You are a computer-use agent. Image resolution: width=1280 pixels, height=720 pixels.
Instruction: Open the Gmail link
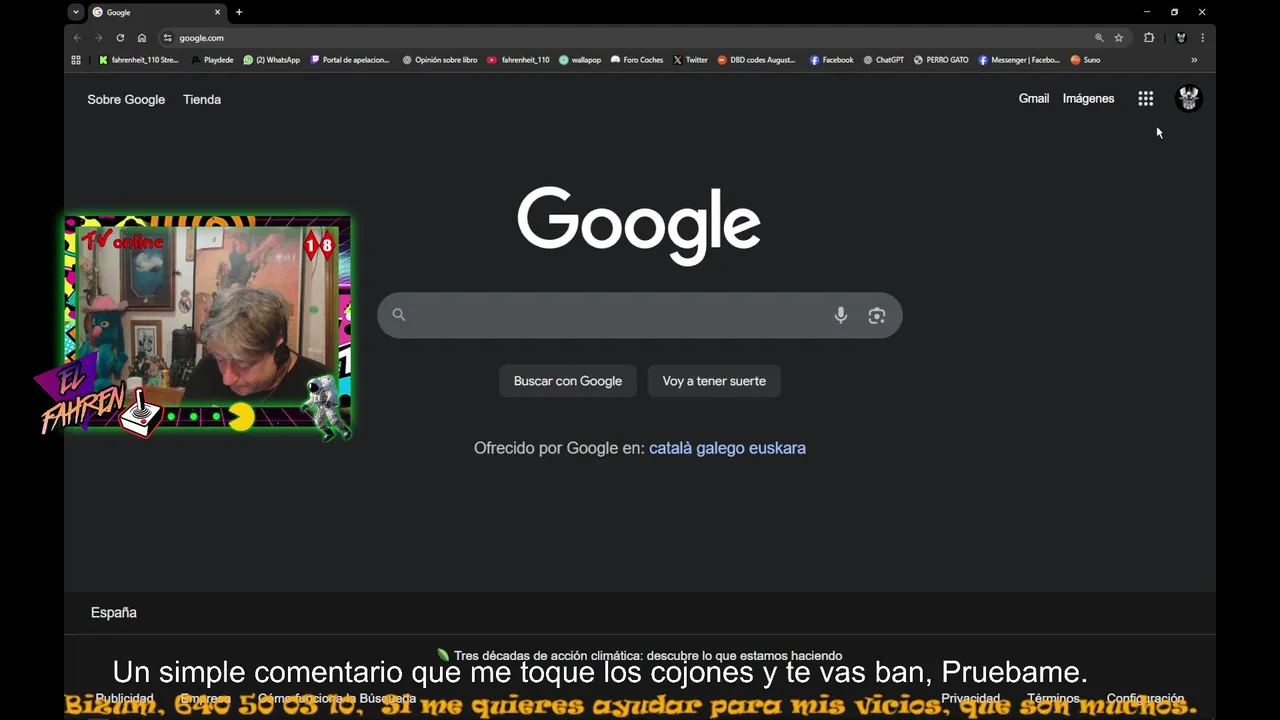[1034, 99]
